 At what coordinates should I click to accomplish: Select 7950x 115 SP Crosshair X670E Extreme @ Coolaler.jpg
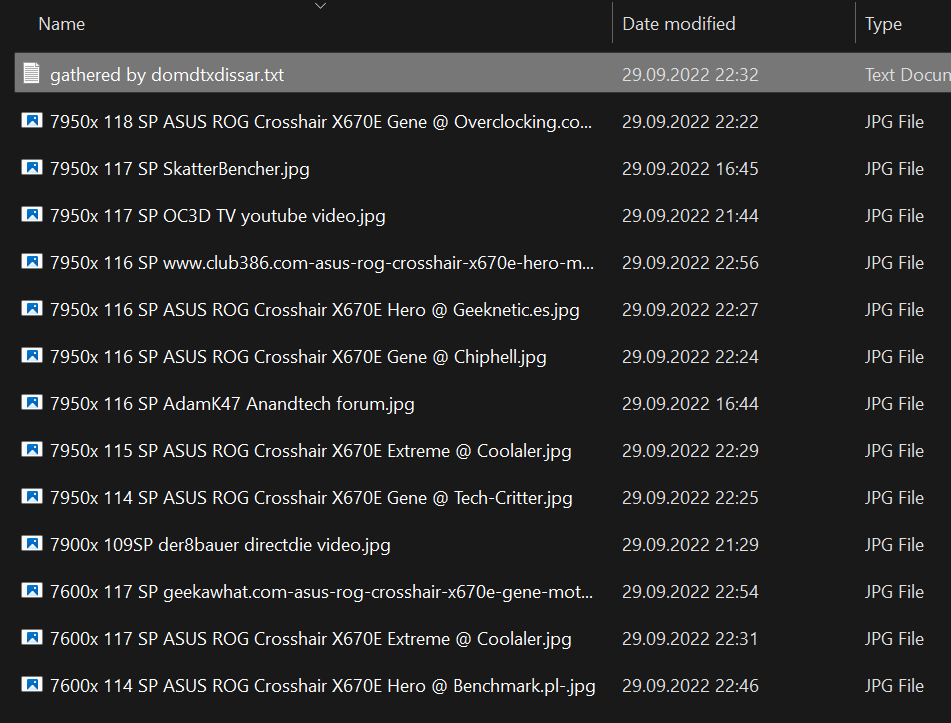coord(311,451)
